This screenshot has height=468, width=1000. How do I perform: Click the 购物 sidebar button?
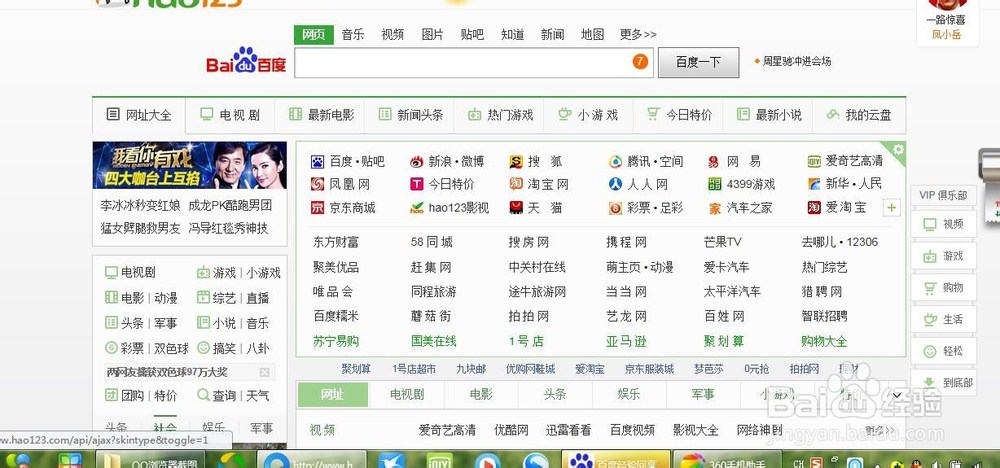coord(943,288)
